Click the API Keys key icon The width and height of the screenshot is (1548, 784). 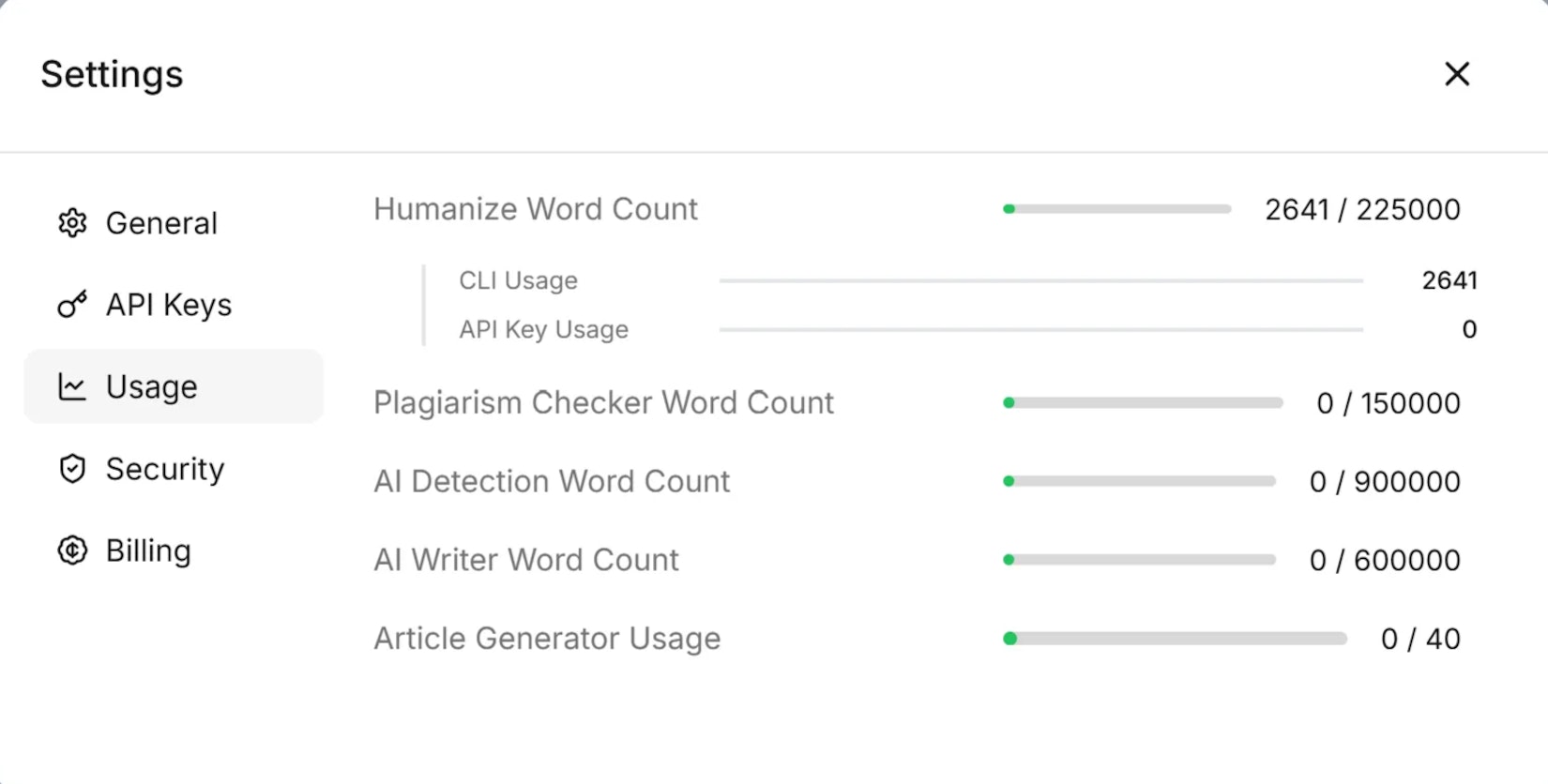[72, 305]
